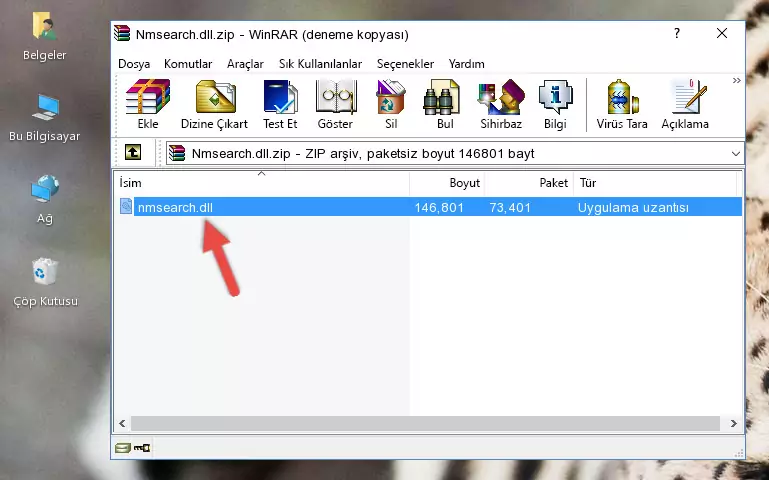Click the help question mark button
769x480 pixels.
coord(677,33)
